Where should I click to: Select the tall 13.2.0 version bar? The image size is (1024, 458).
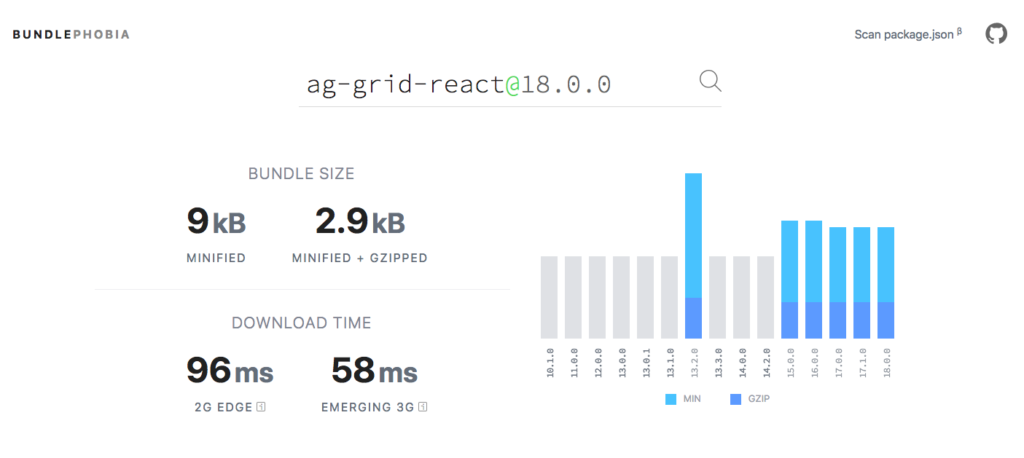click(694, 255)
